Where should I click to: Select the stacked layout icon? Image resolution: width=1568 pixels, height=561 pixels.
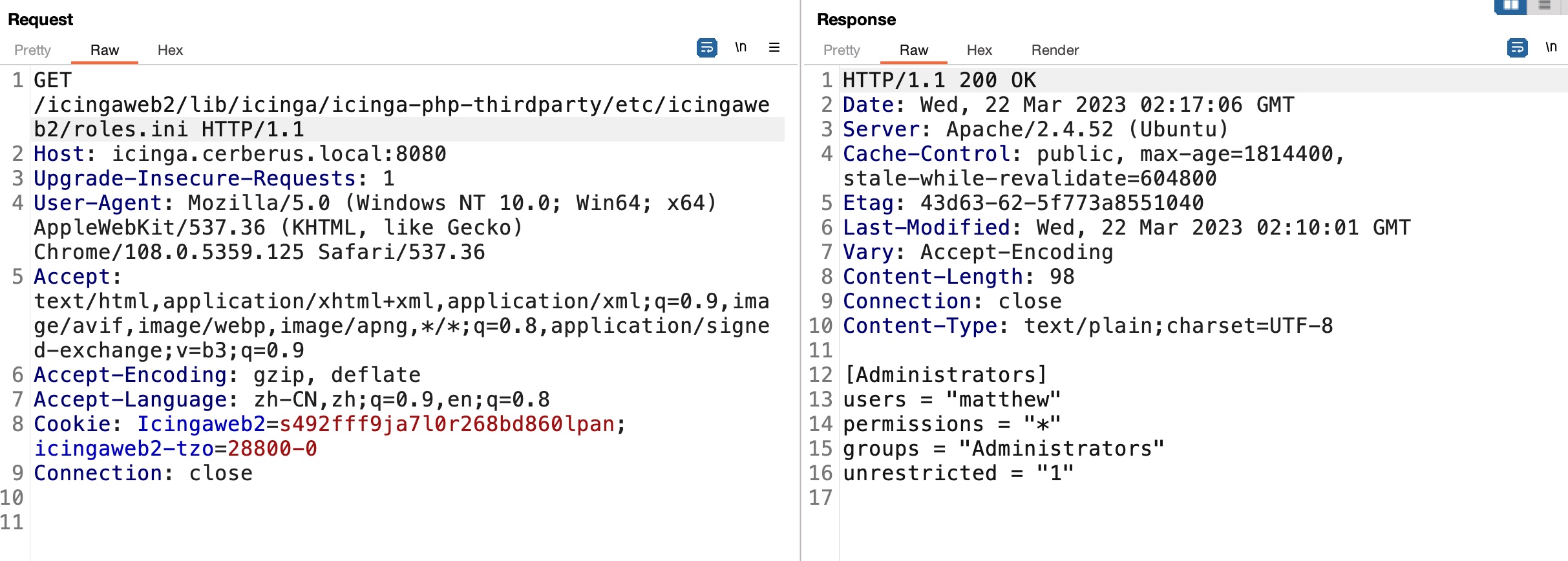(1545, 6)
